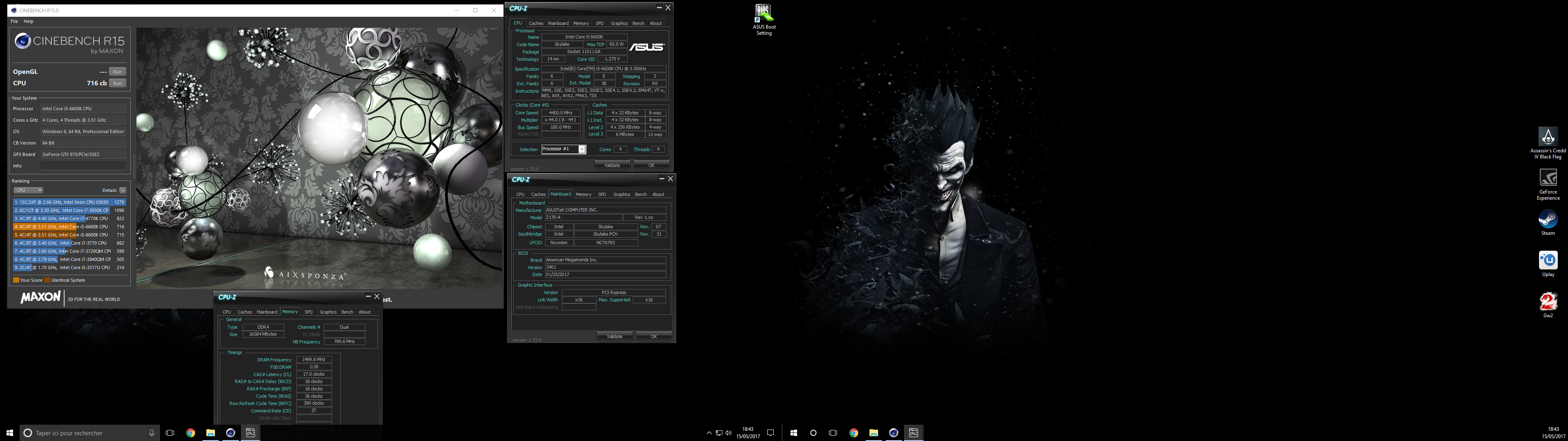Click the CPU-Z icon on the search-box taskbar
The image size is (1568, 441).
pyautogui.click(x=251, y=433)
